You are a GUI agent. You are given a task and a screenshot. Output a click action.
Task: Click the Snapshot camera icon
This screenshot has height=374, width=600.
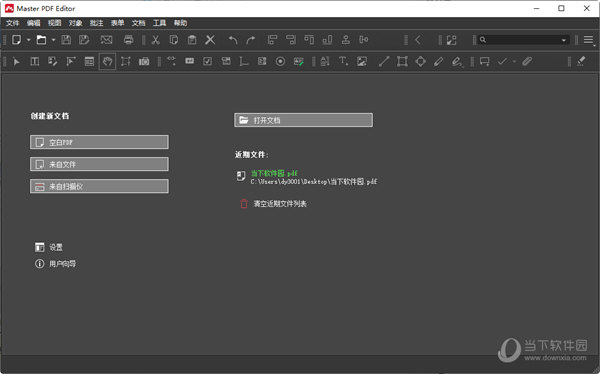click(x=144, y=62)
